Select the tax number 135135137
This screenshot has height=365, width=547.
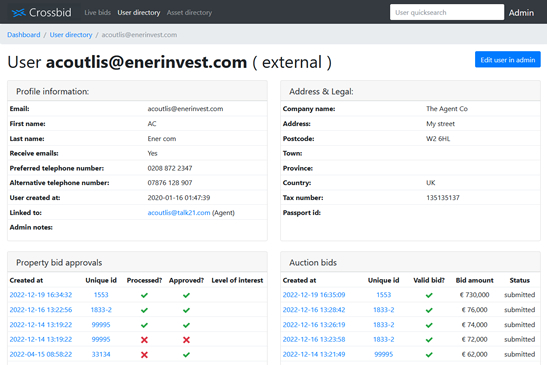pos(443,198)
